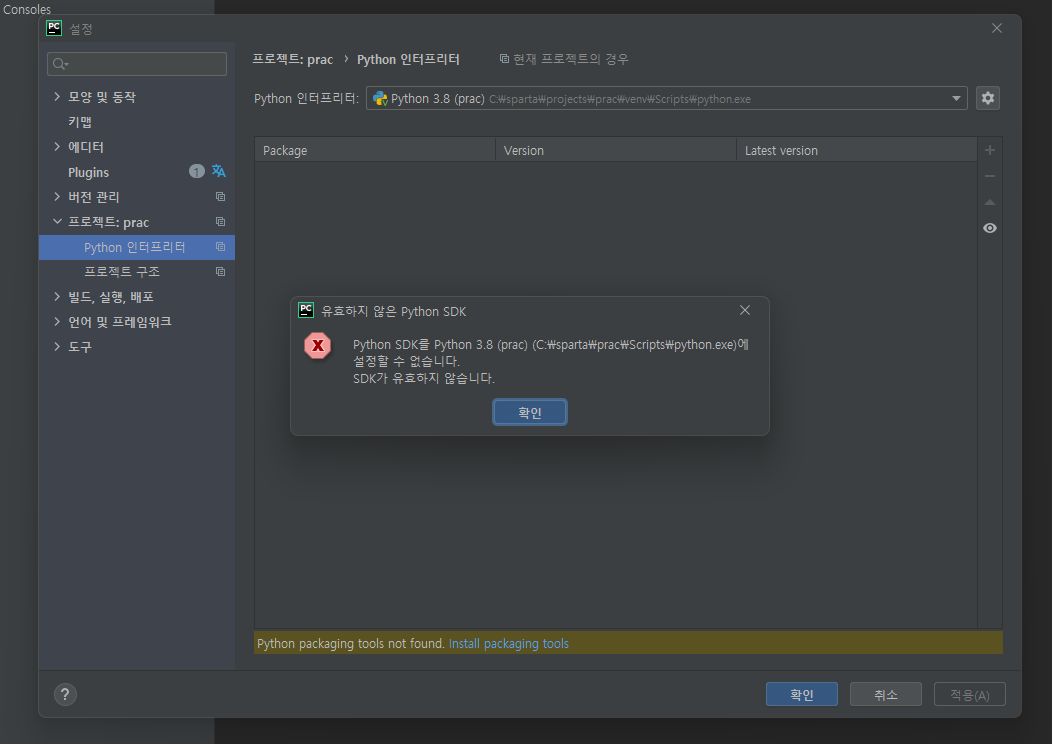Viewport: 1052px width, 744px height.
Task: Click the copy icon beside 버전 관리
Action: pos(220,197)
